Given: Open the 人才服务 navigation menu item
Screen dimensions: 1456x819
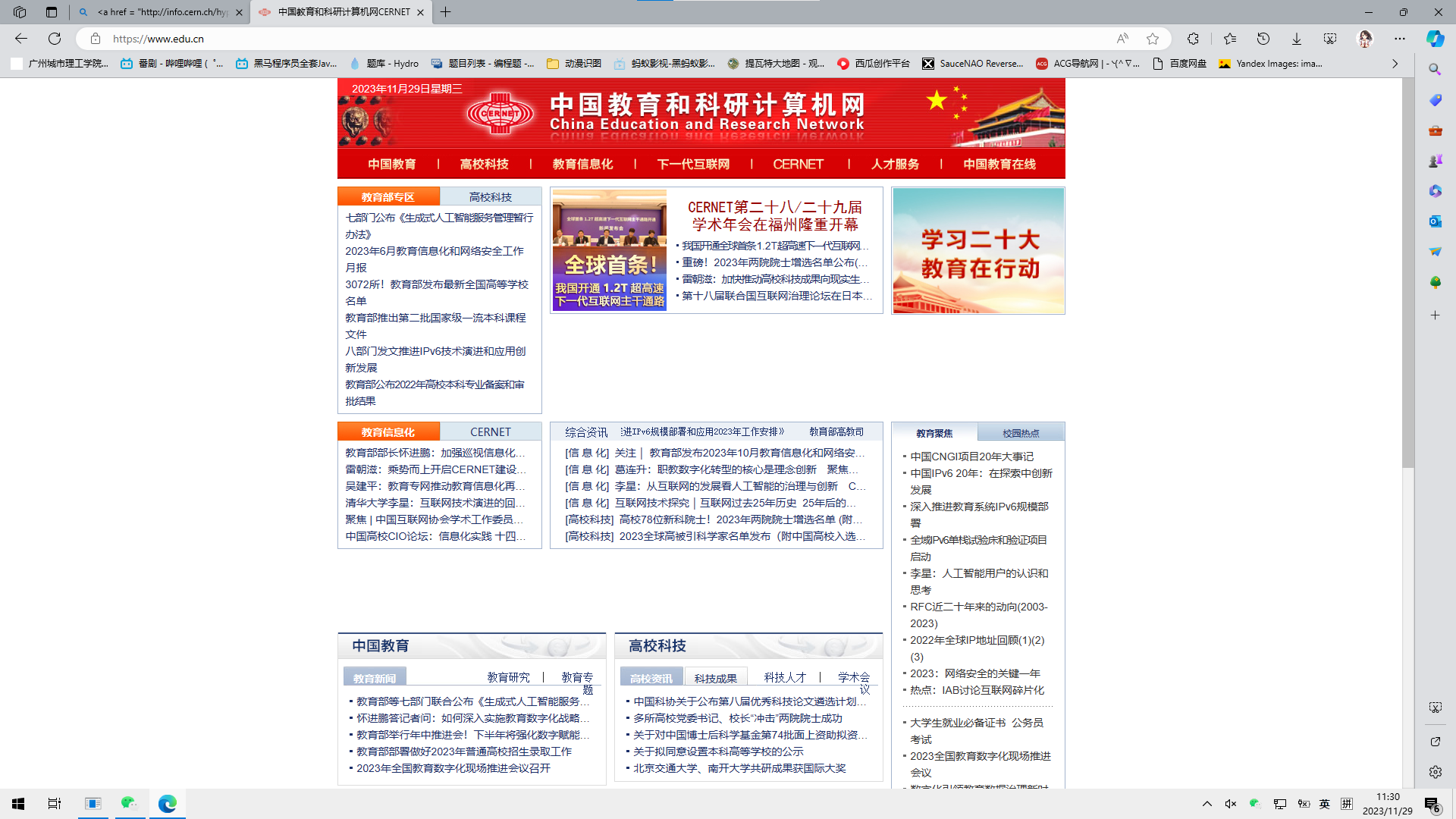Looking at the screenshot, I should coord(895,165).
